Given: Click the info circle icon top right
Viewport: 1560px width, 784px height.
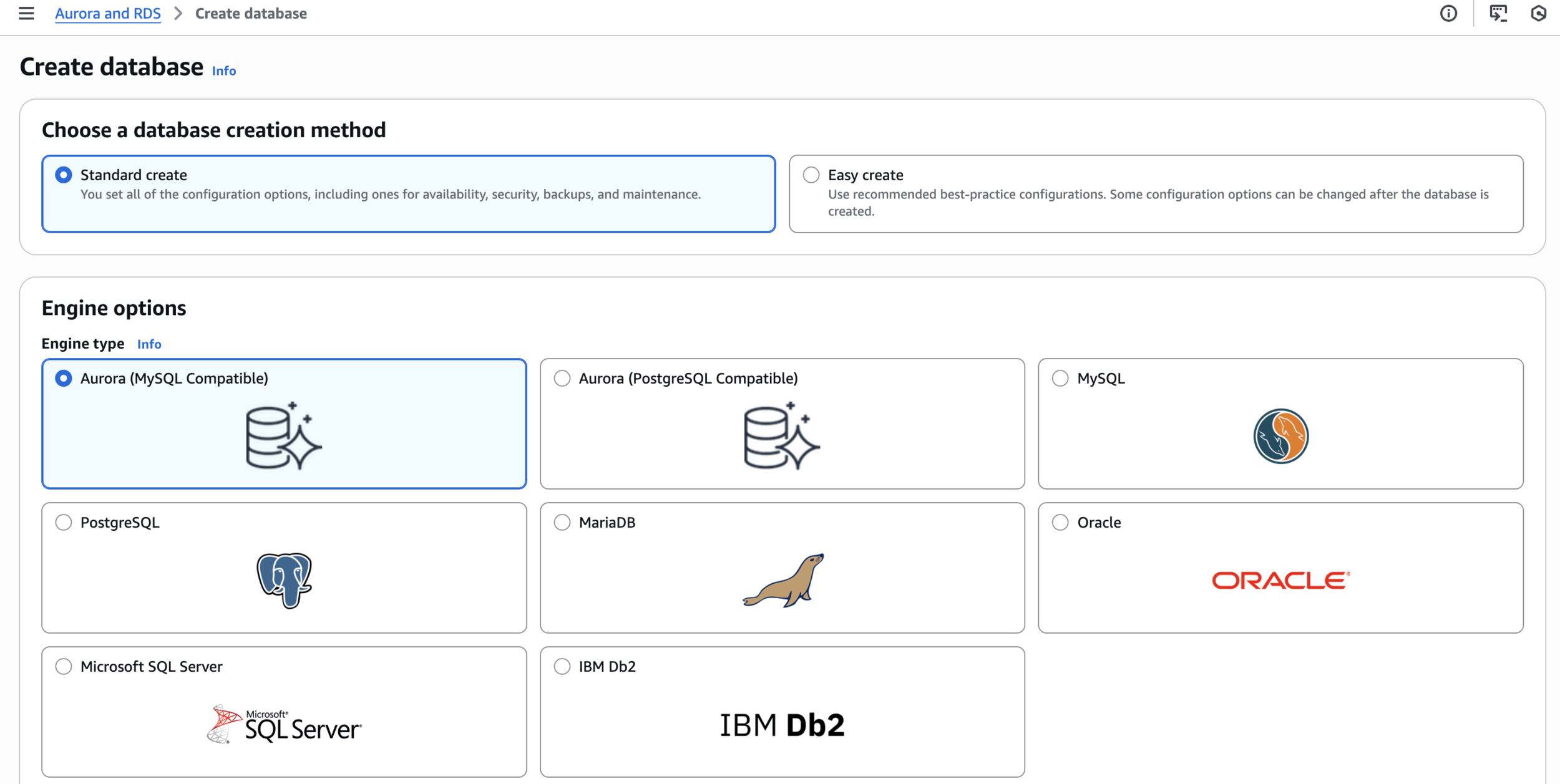Looking at the screenshot, I should 1448,13.
